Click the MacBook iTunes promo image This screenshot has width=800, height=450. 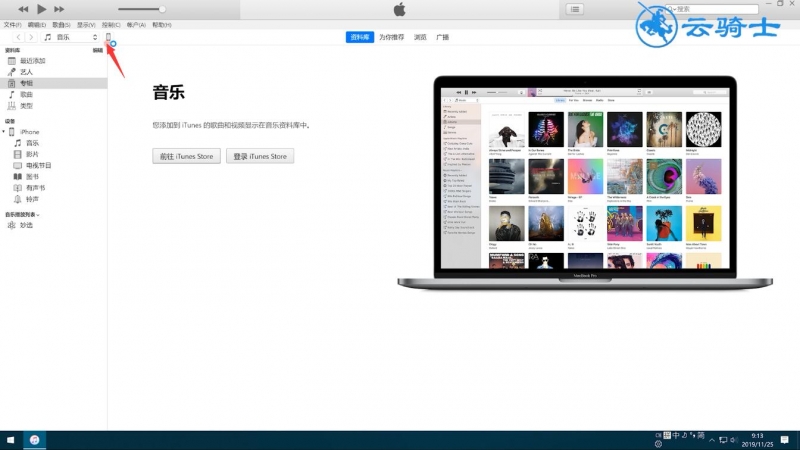click(x=585, y=183)
